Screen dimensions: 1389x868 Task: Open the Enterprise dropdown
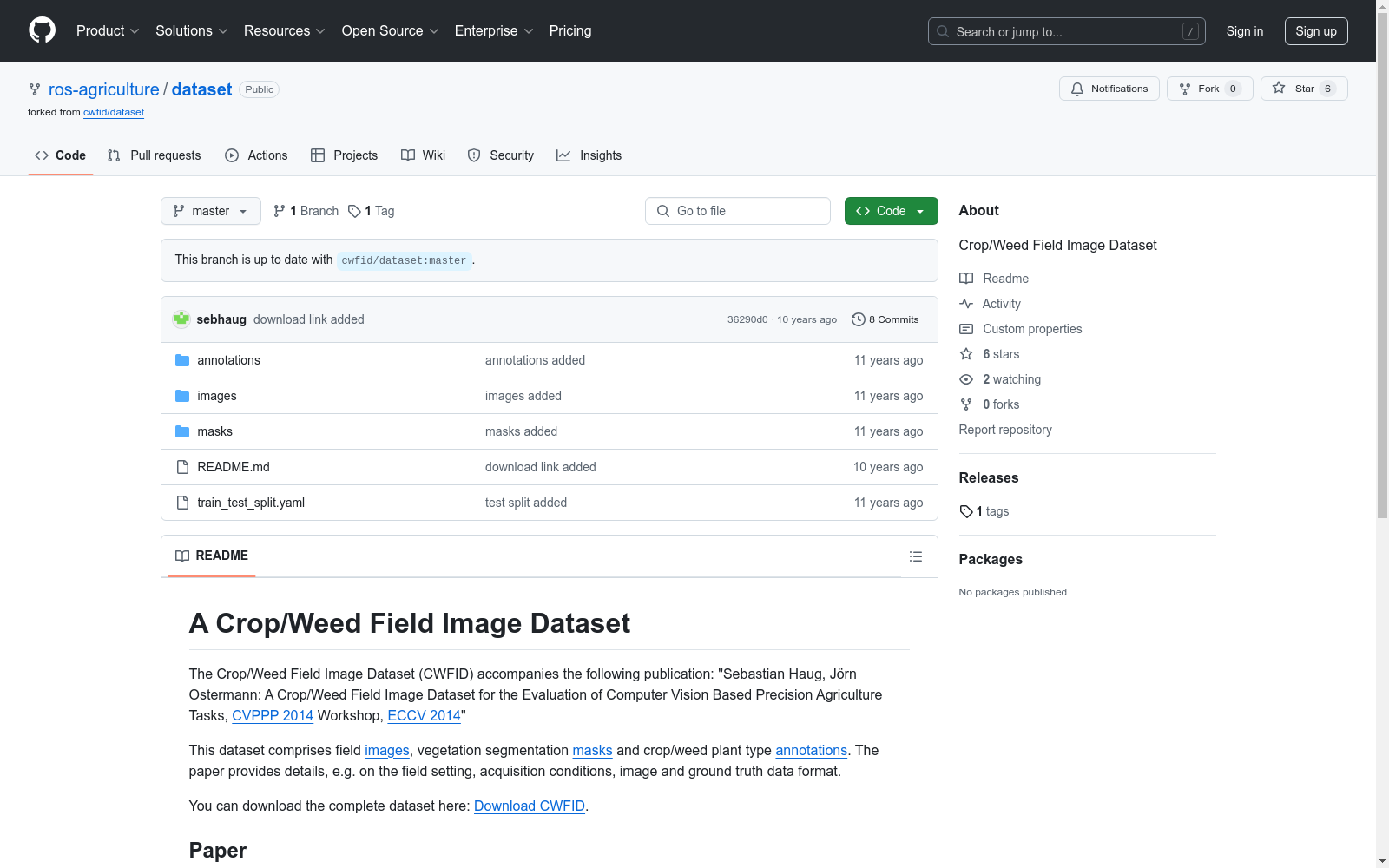click(494, 31)
